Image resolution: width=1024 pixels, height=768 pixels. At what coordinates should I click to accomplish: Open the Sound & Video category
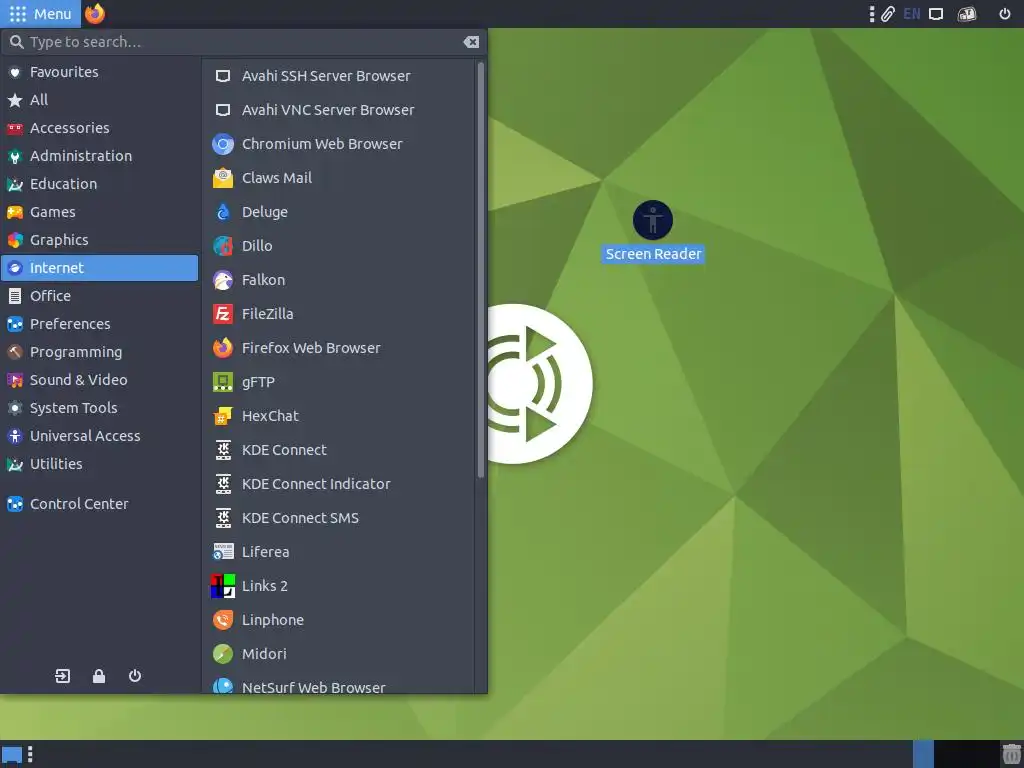tap(99, 379)
